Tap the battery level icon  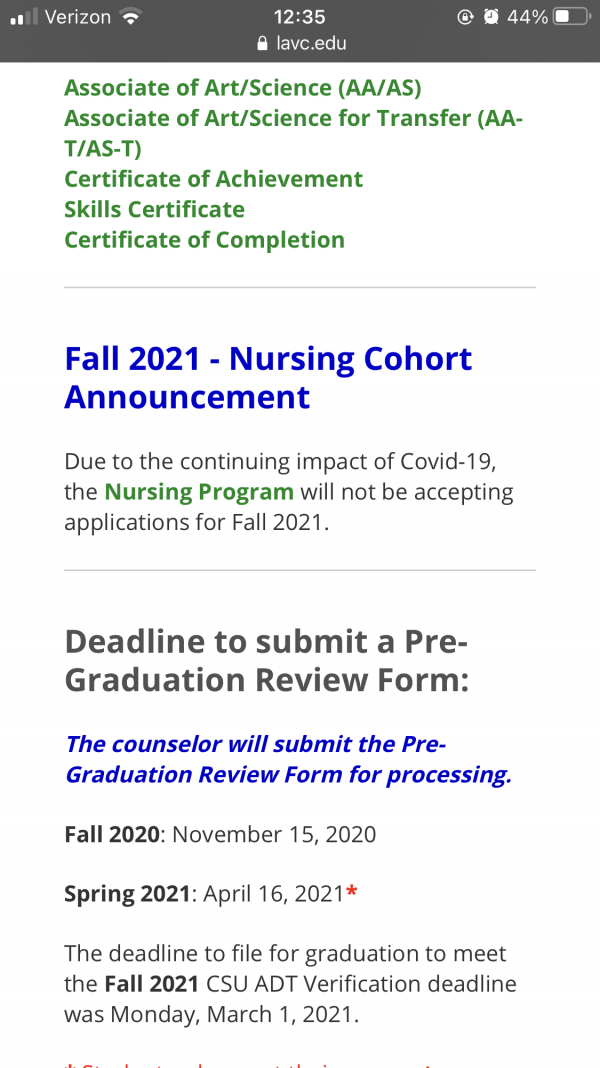coord(573,17)
